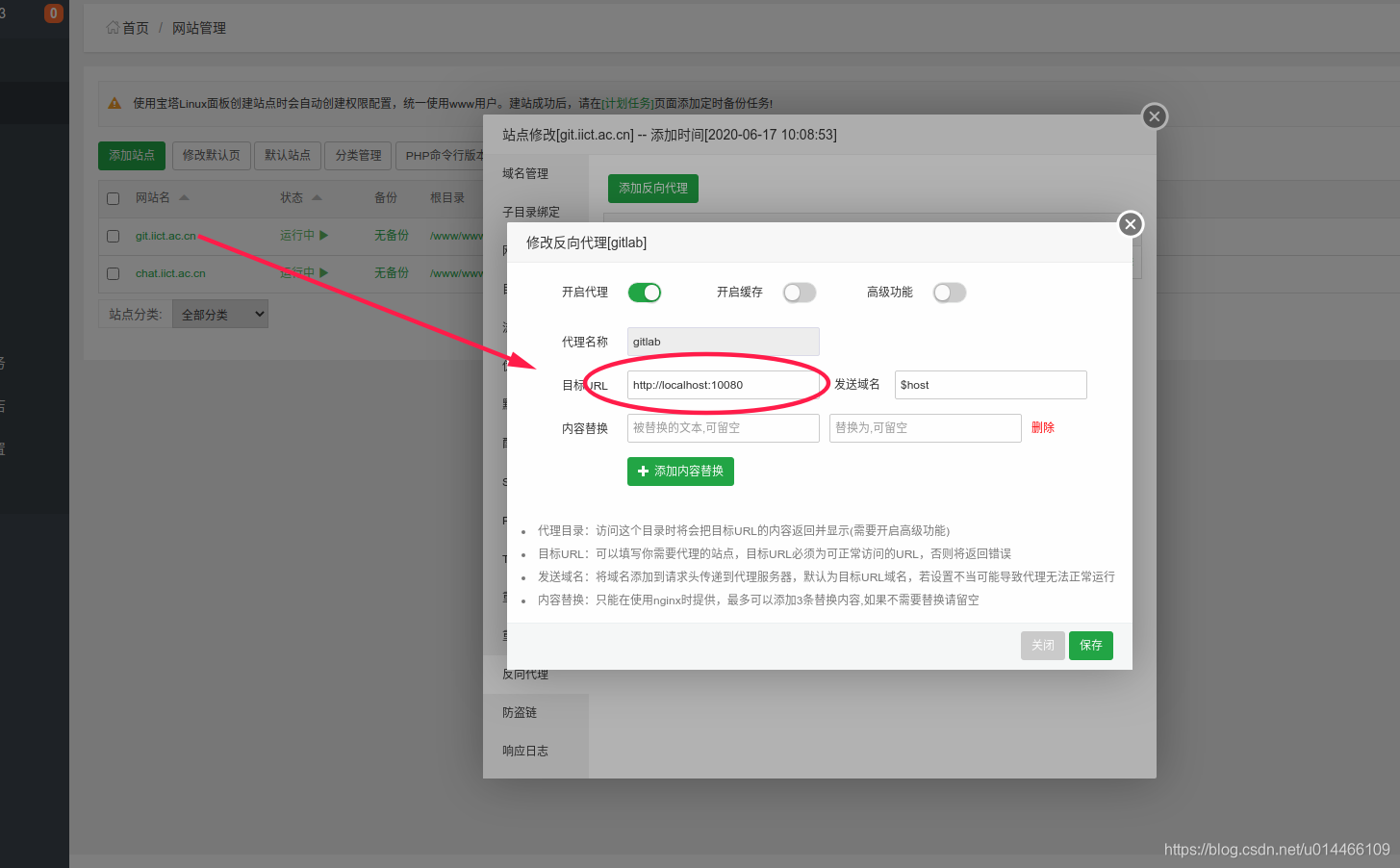Screen dimensions: 1400x868
Task: Toggle the 开启缓存 switch
Action: pos(800,293)
